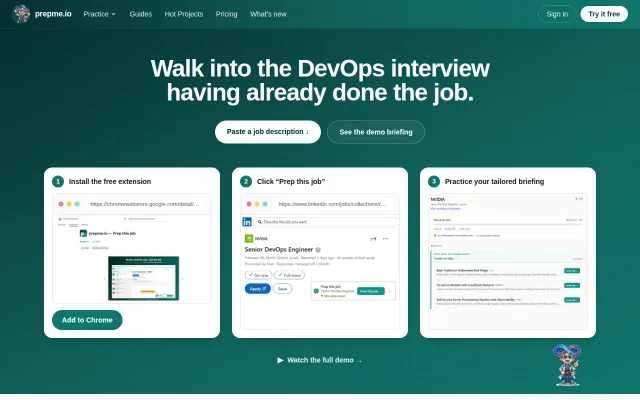This screenshot has height=400, width=640.
Task: Click the share arrow icon on NVIDIA job
Action: 373,239
